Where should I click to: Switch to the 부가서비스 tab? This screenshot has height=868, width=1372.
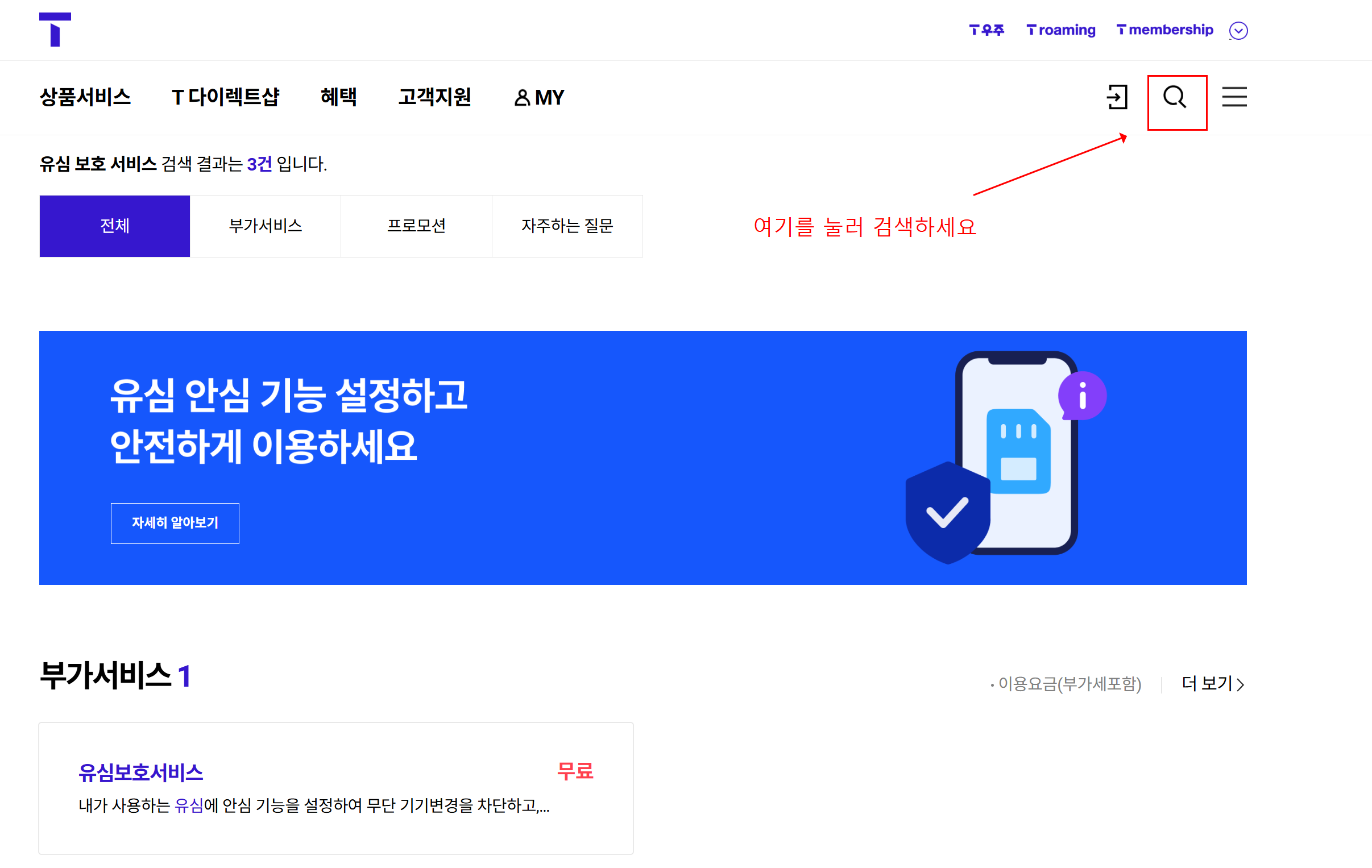pyautogui.click(x=266, y=226)
